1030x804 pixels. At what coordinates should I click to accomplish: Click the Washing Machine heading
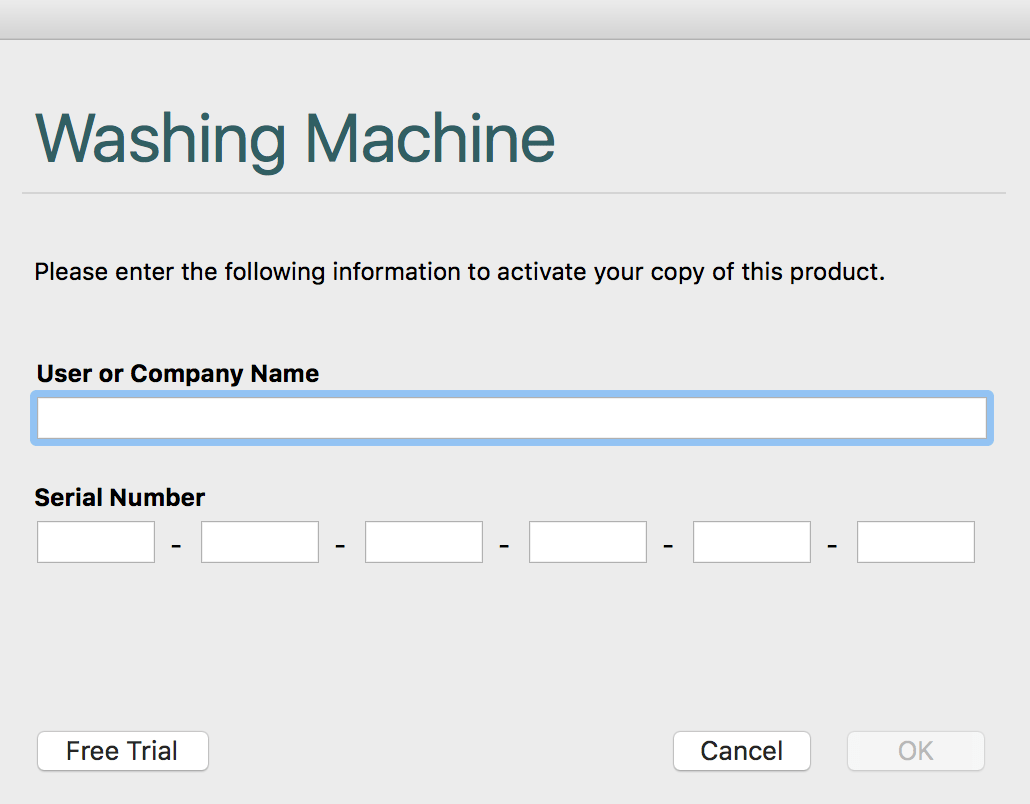(295, 138)
